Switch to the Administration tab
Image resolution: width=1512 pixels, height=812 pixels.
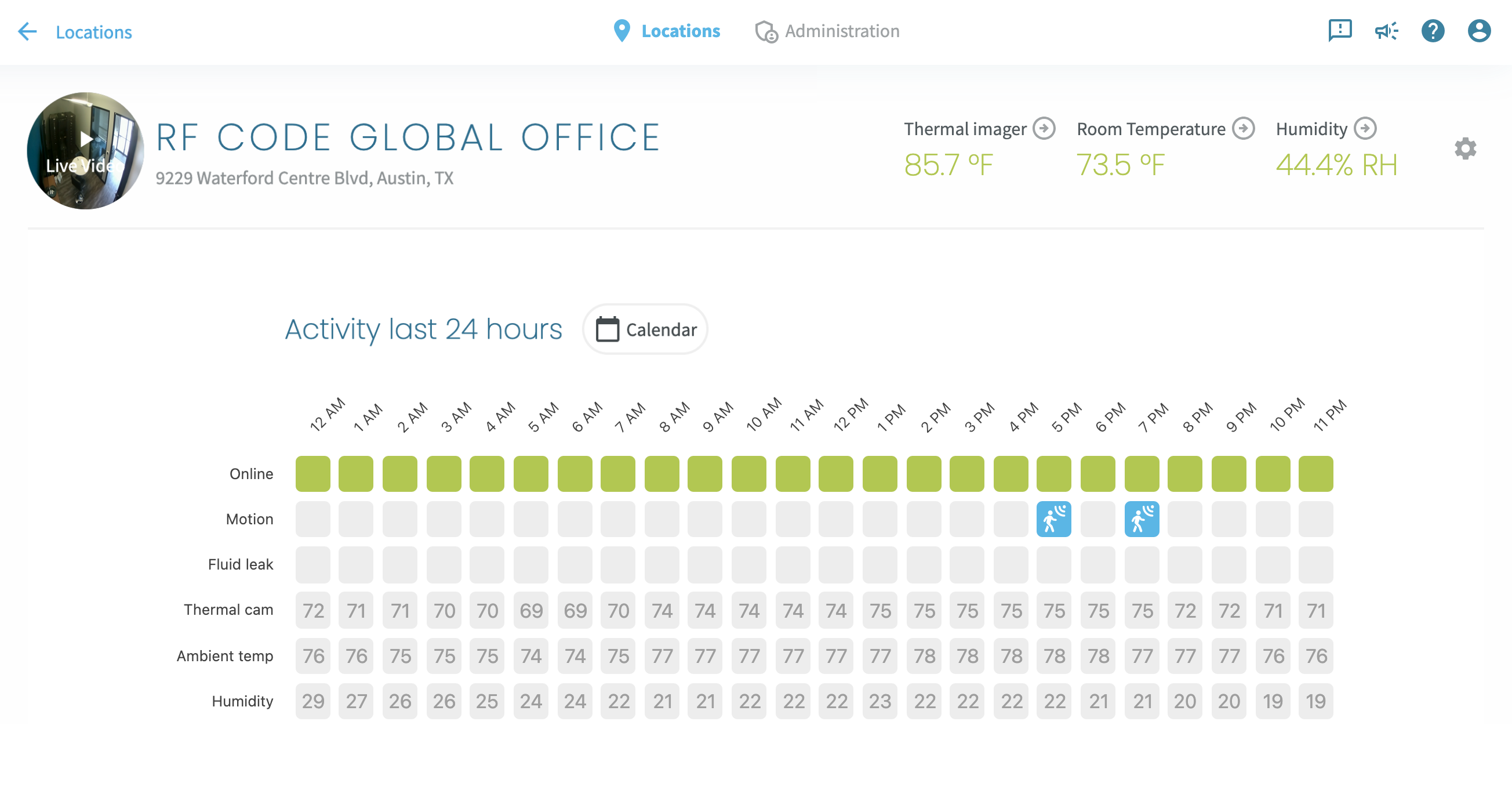(827, 31)
